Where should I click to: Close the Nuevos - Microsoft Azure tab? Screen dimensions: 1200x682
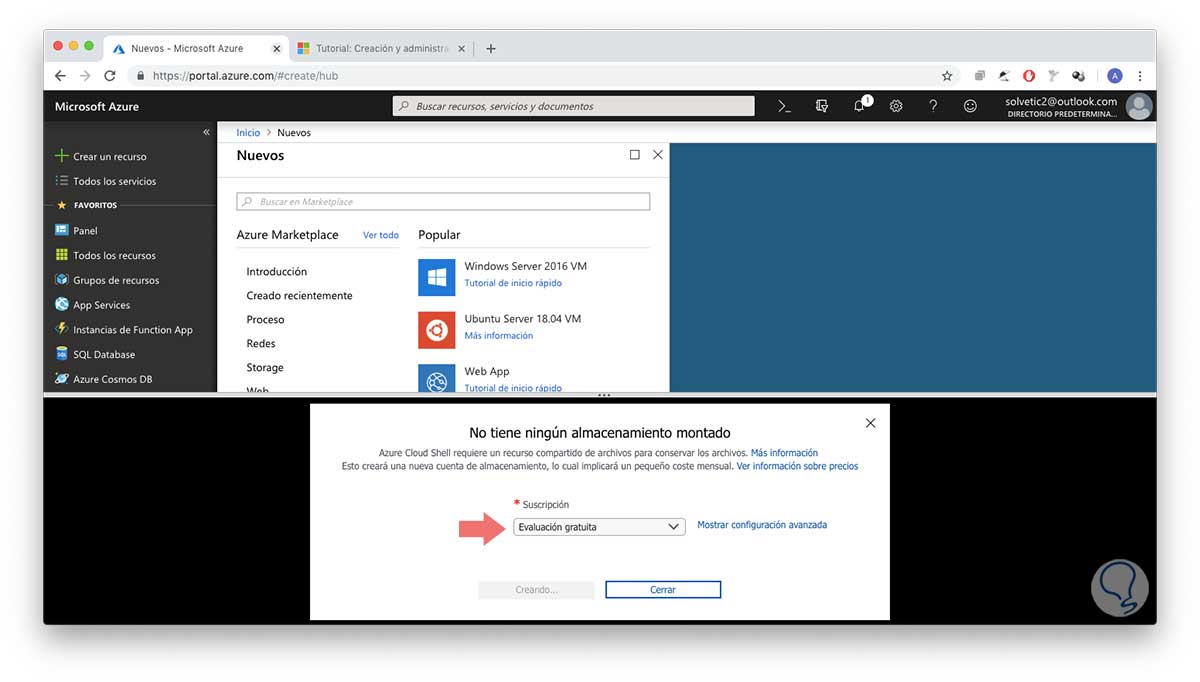[x=277, y=48]
